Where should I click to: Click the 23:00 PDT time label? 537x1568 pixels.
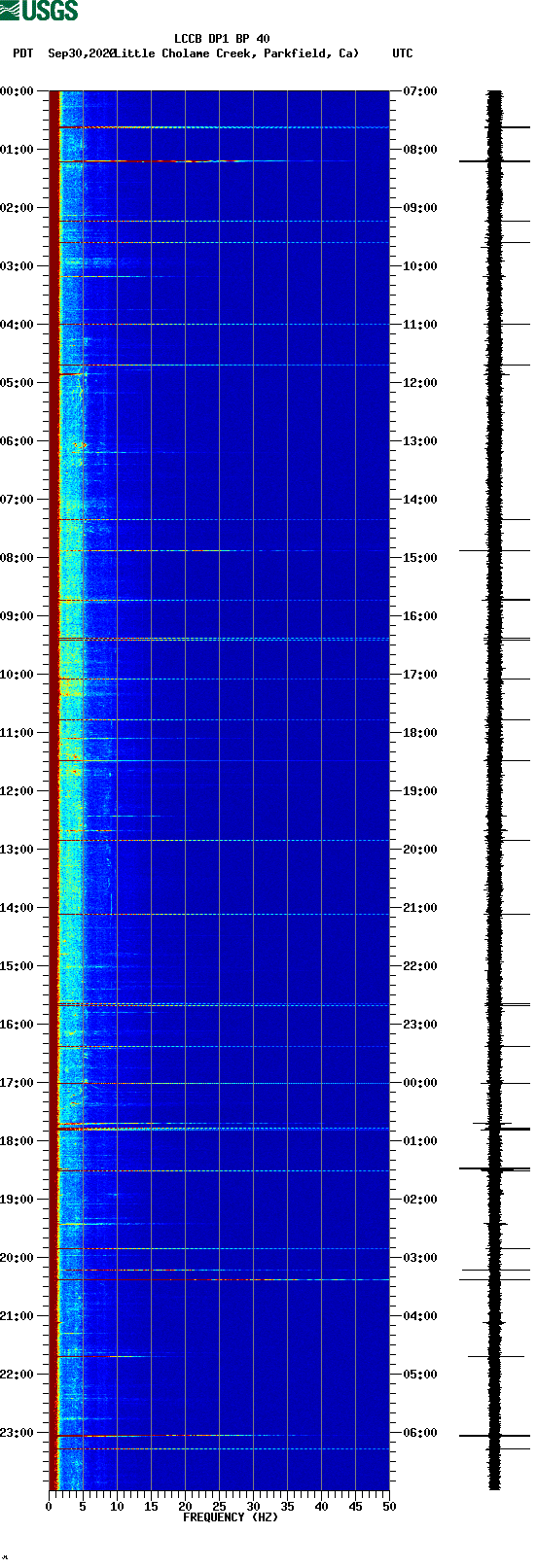click(x=18, y=1433)
